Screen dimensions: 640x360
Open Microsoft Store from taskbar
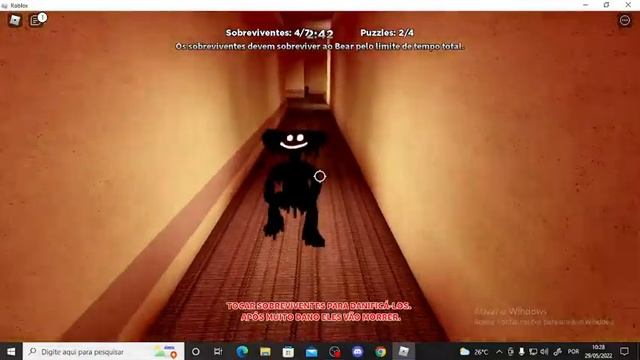pos(288,351)
